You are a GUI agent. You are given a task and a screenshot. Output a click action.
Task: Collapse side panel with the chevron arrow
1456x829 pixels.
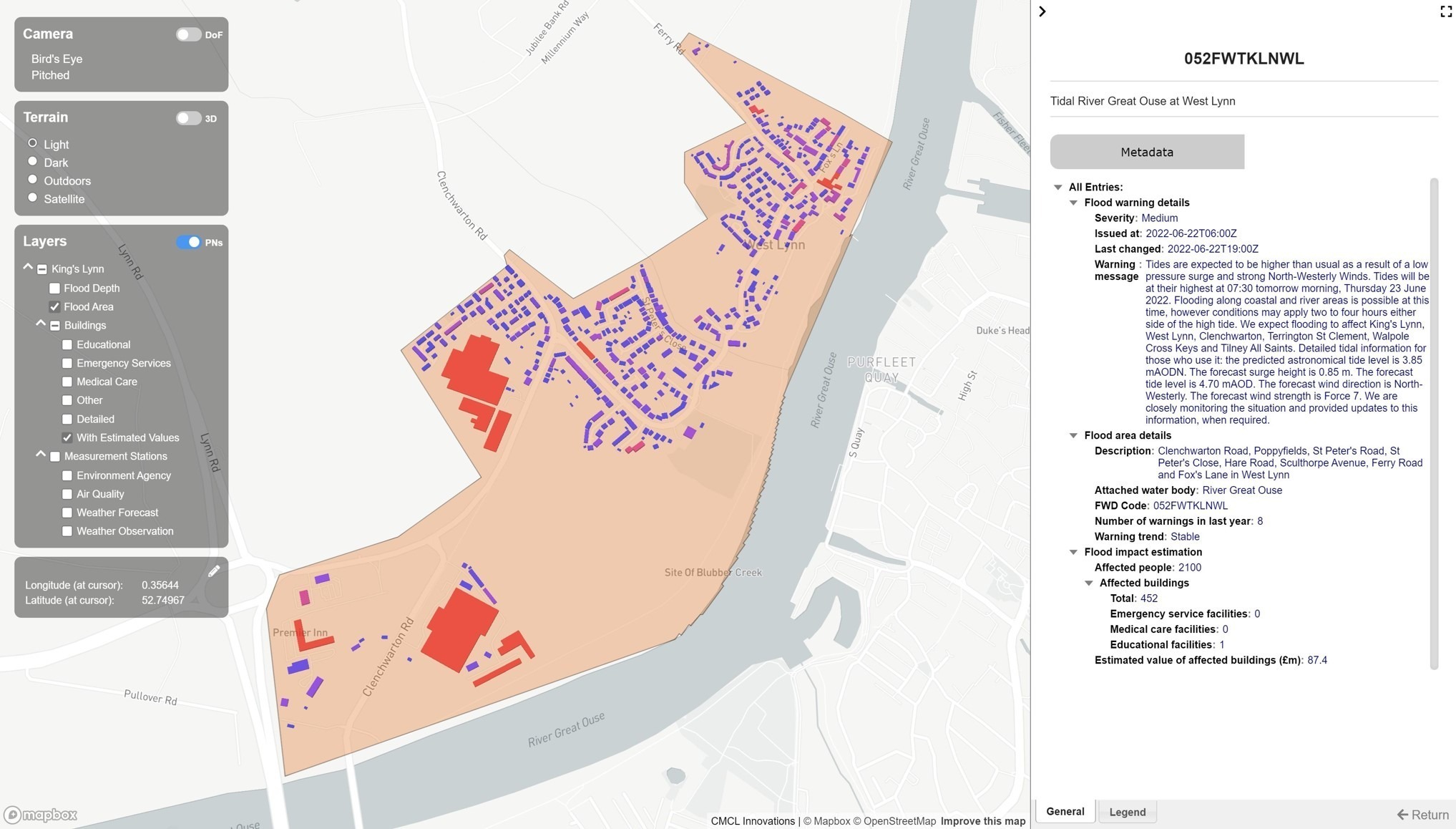point(1042,11)
